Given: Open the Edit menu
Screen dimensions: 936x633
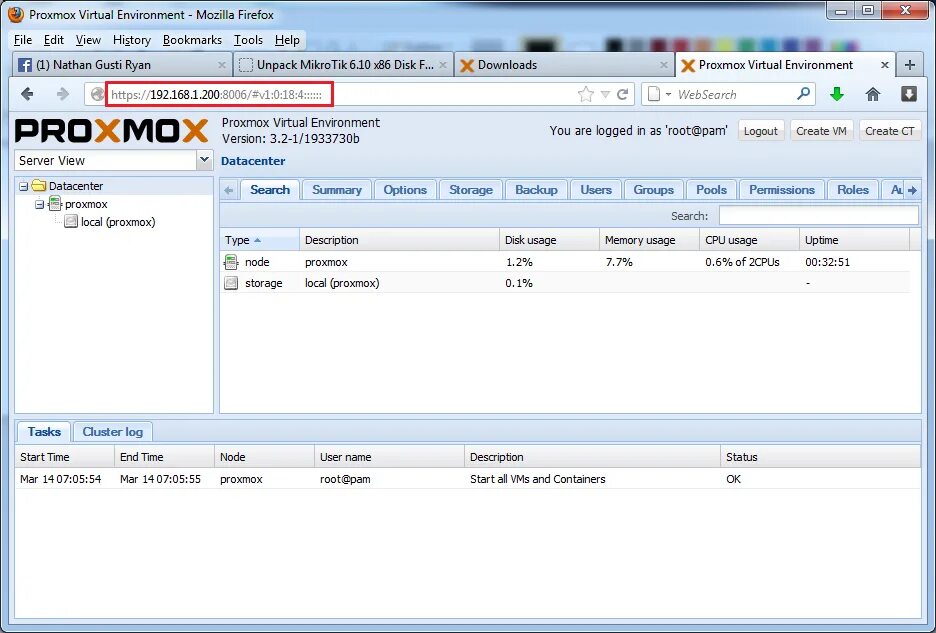Looking at the screenshot, I should point(54,40).
